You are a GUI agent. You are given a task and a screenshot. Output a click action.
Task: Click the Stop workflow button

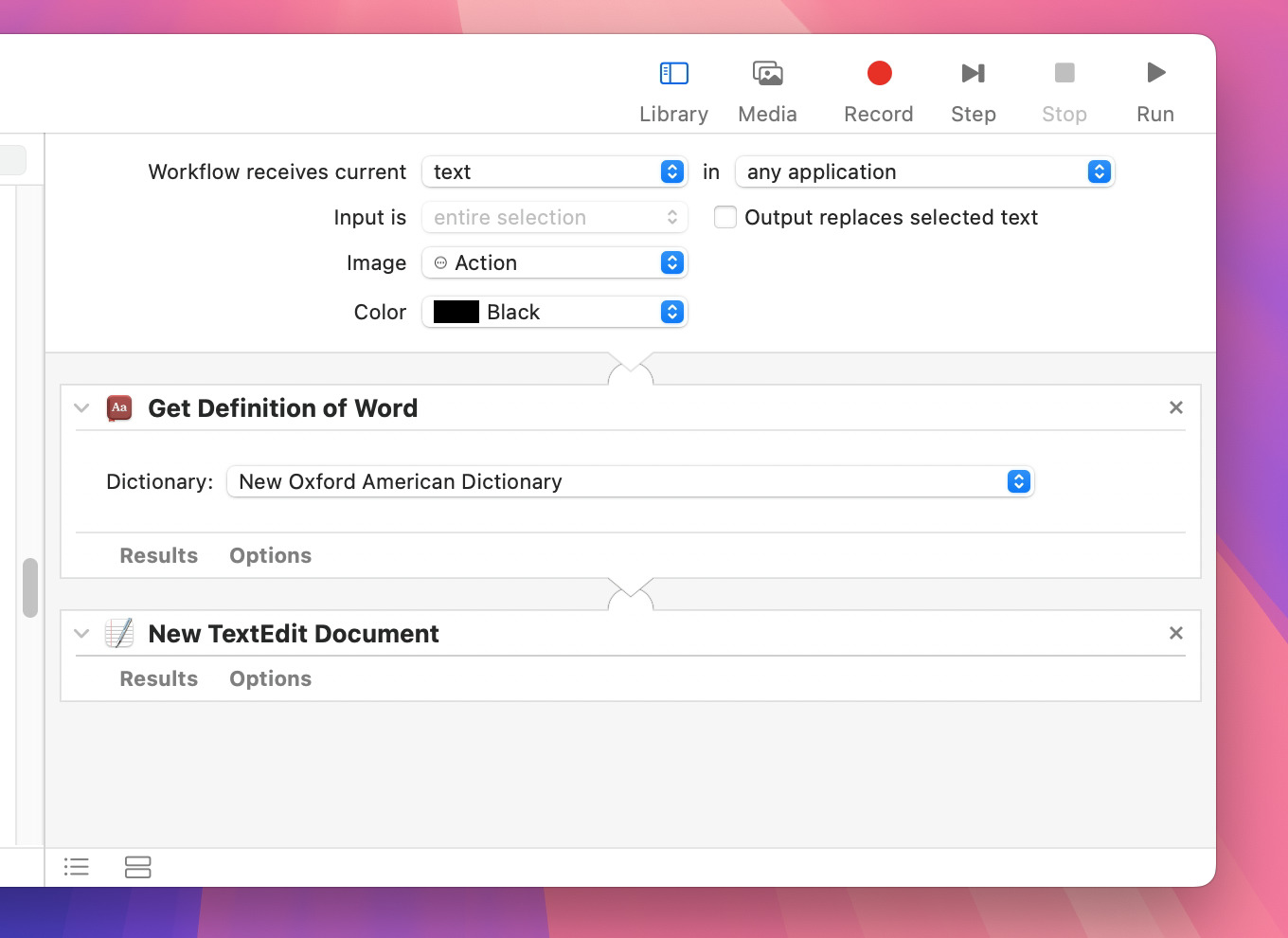click(x=1064, y=92)
